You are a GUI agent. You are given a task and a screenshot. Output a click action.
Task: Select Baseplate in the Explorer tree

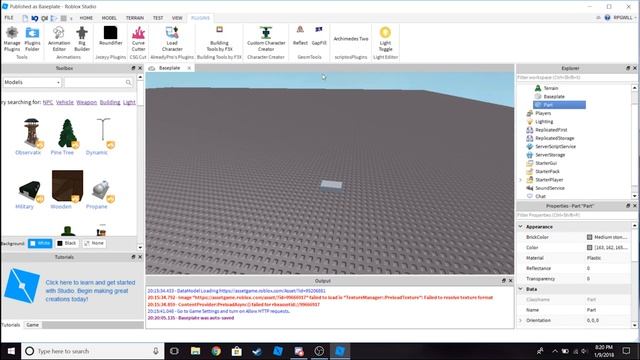(554, 97)
